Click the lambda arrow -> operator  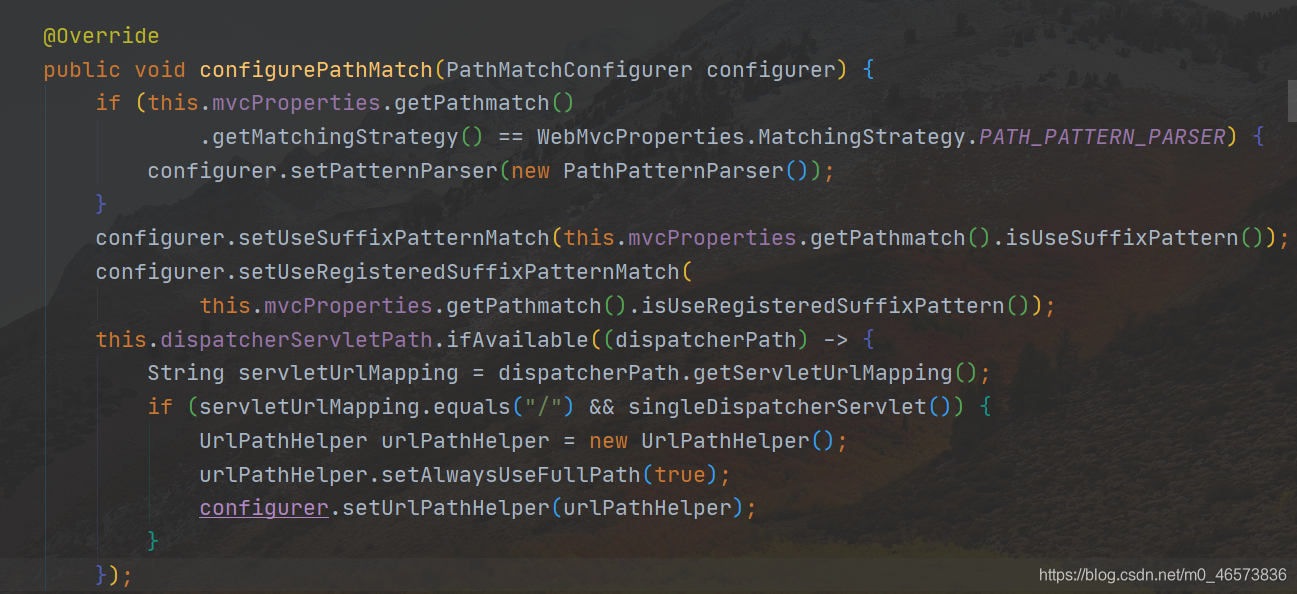click(x=835, y=339)
